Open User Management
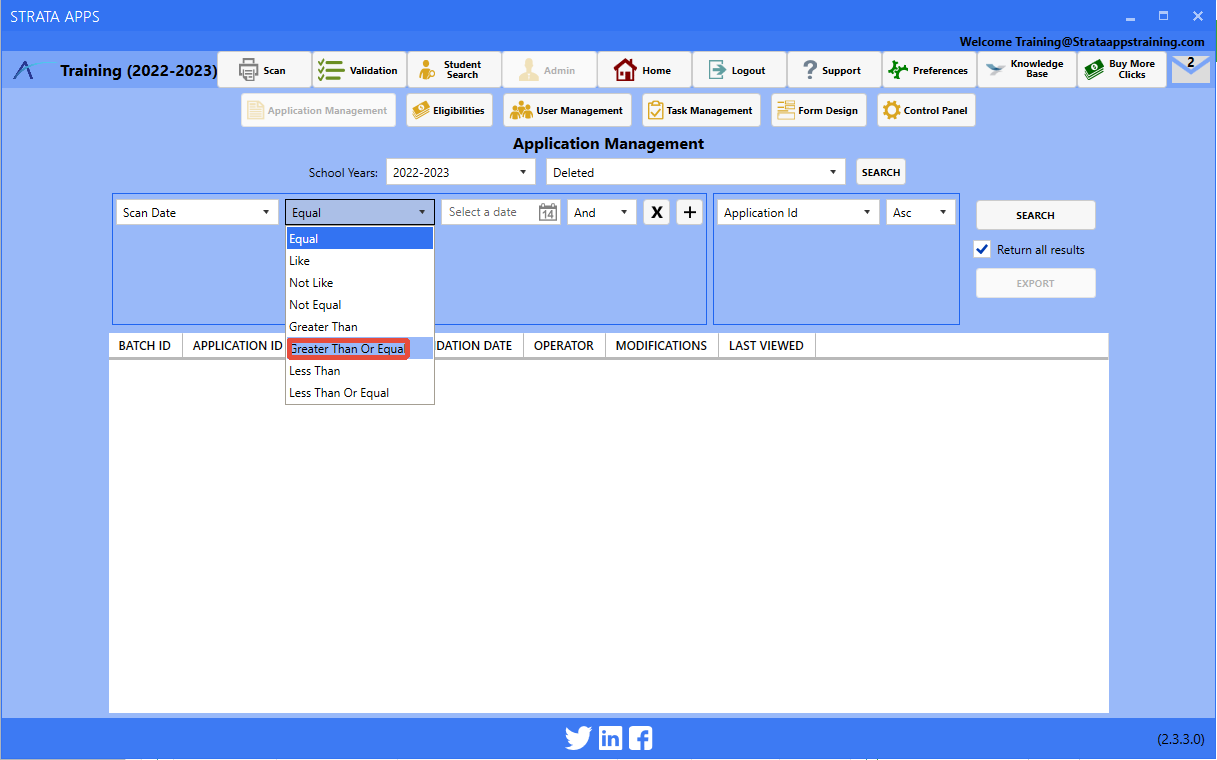This screenshot has height=760, width=1217. coord(567,110)
